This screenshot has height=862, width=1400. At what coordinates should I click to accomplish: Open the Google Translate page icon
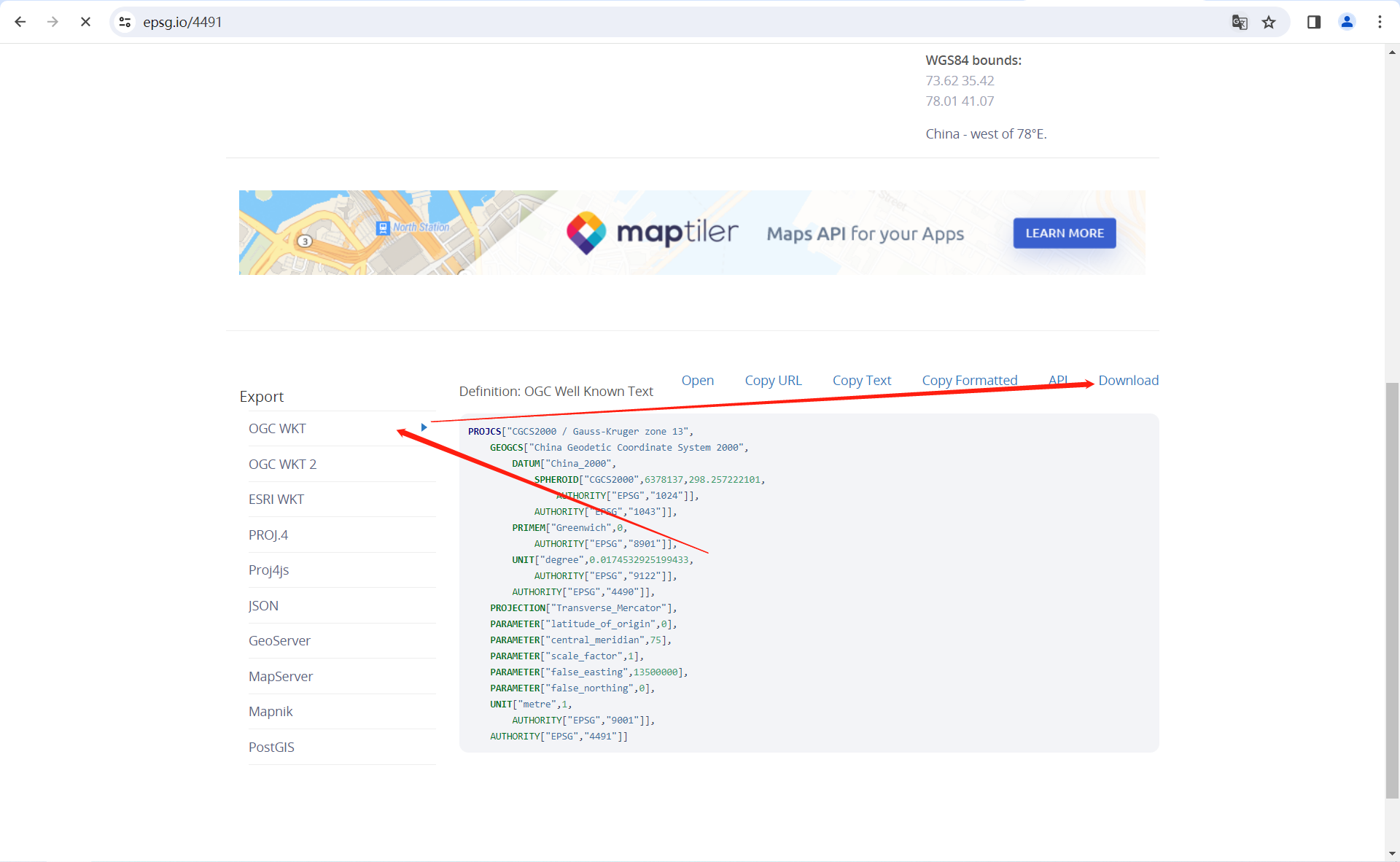(x=1239, y=22)
